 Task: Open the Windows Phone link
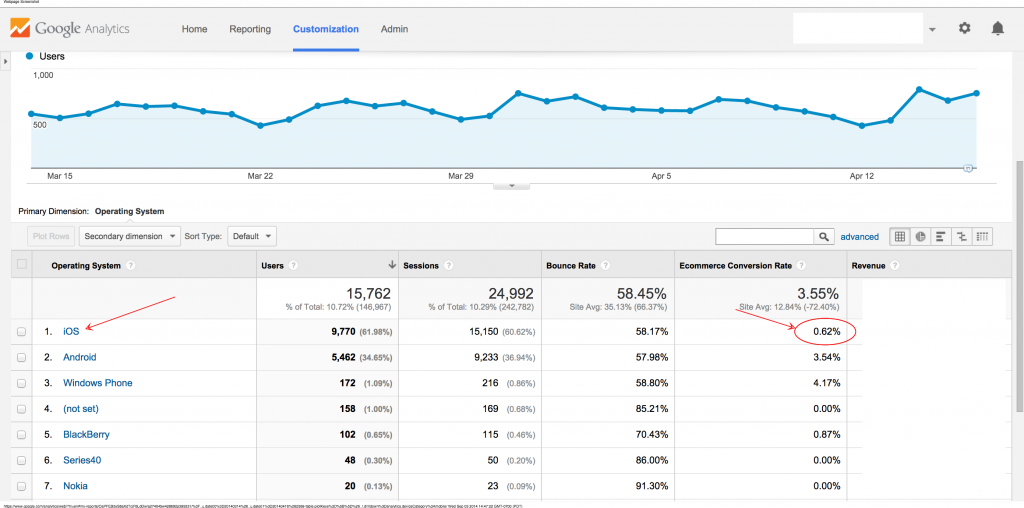pyautogui.click(x=97, y=383)
